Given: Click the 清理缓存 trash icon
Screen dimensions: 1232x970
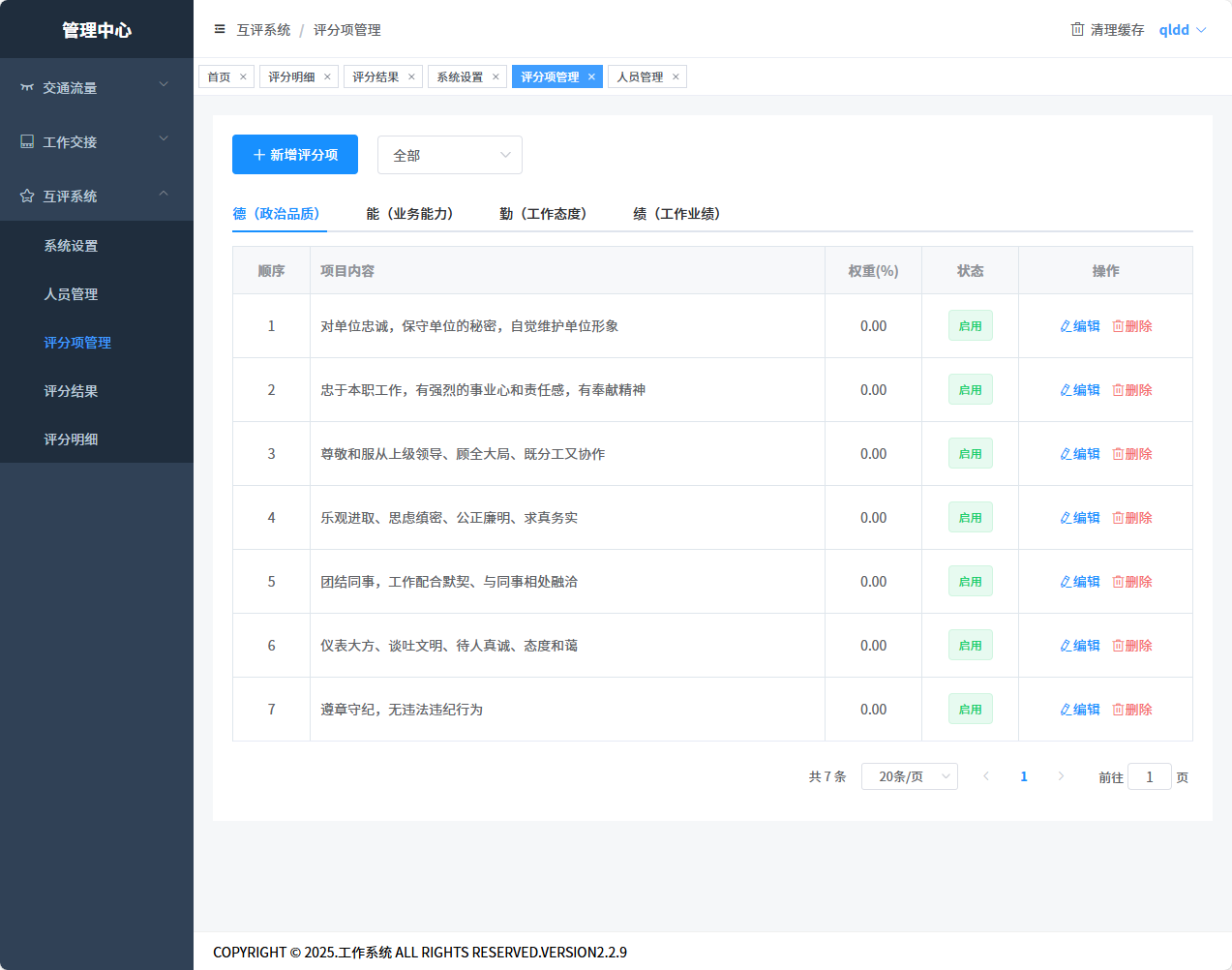Looking at the screenshot, I should 1077,29.
